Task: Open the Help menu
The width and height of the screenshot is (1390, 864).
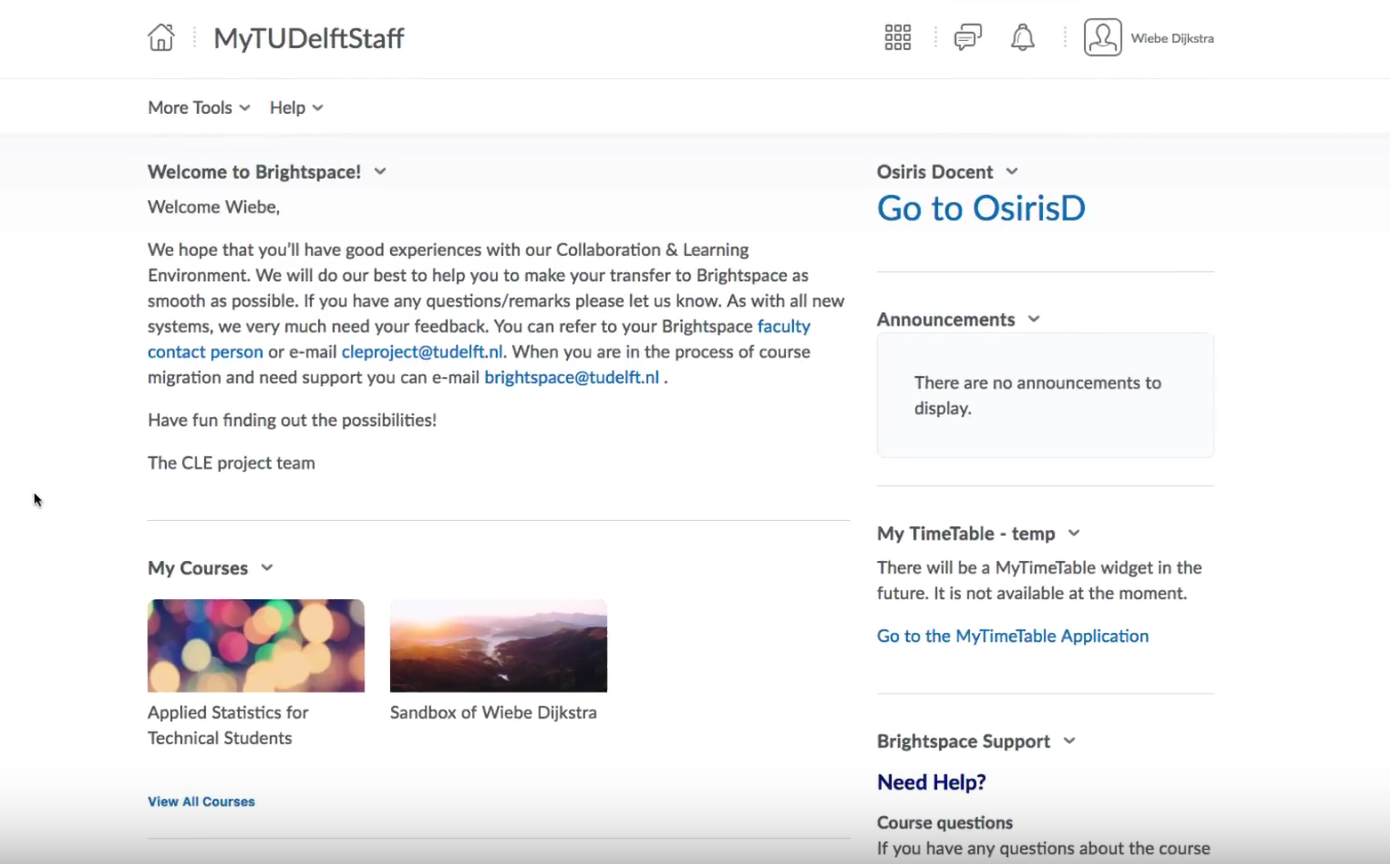Action: click(x=296, y=108)
